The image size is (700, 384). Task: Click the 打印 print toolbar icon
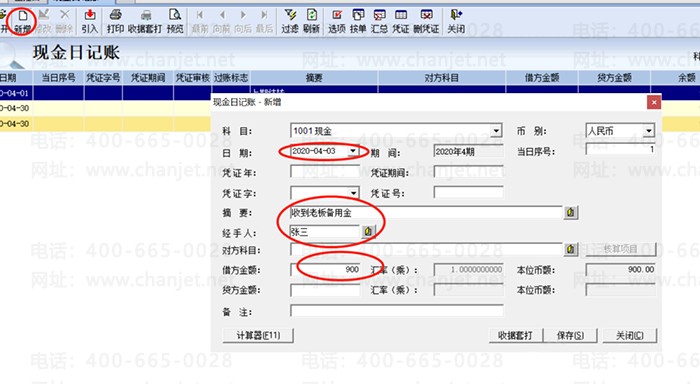[115, 21]
